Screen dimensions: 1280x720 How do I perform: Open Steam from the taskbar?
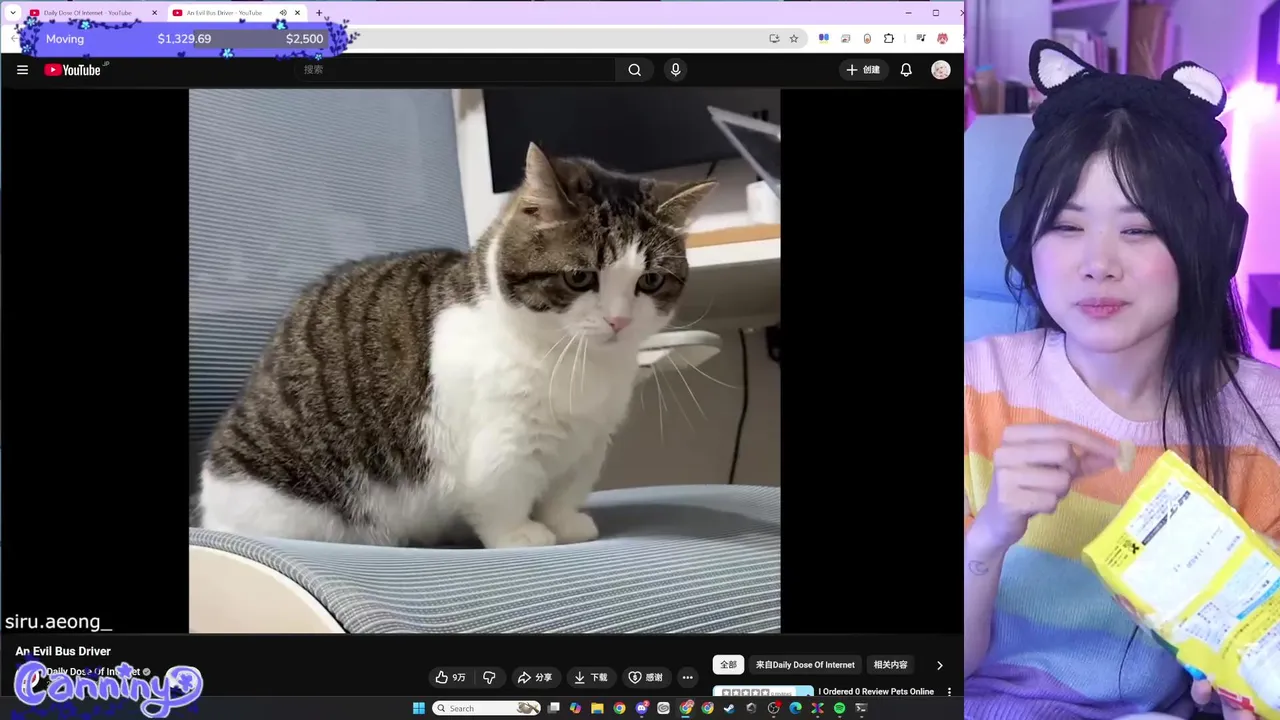tap(729, 708)
